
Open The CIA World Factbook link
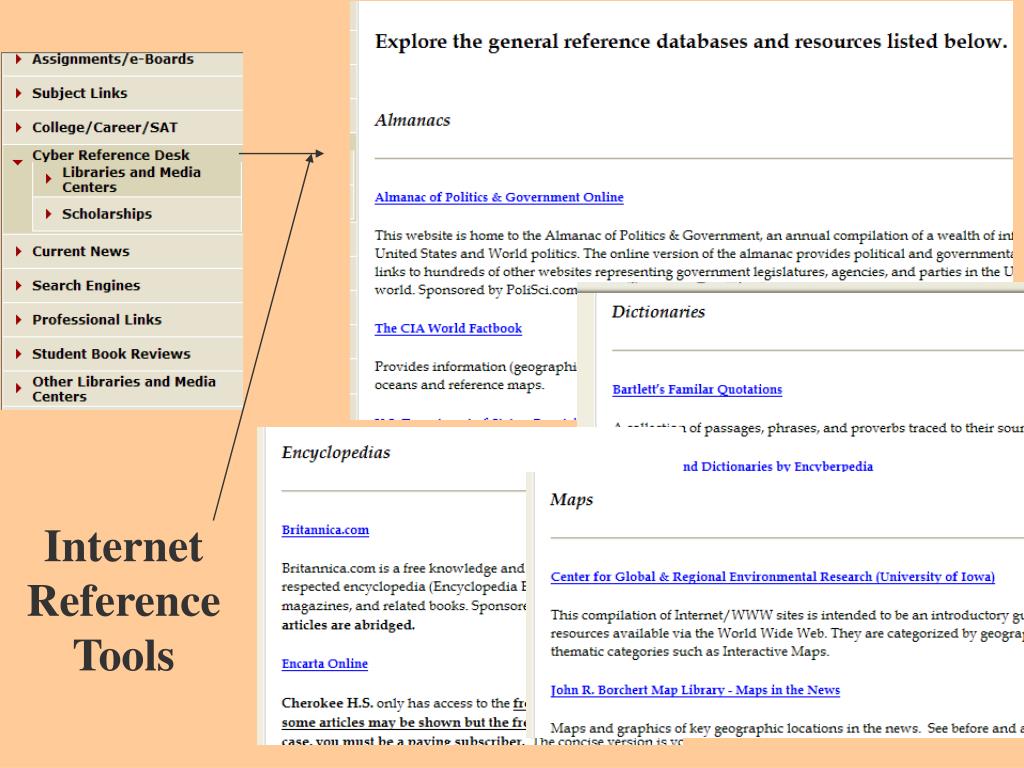[x=448, y=328]
